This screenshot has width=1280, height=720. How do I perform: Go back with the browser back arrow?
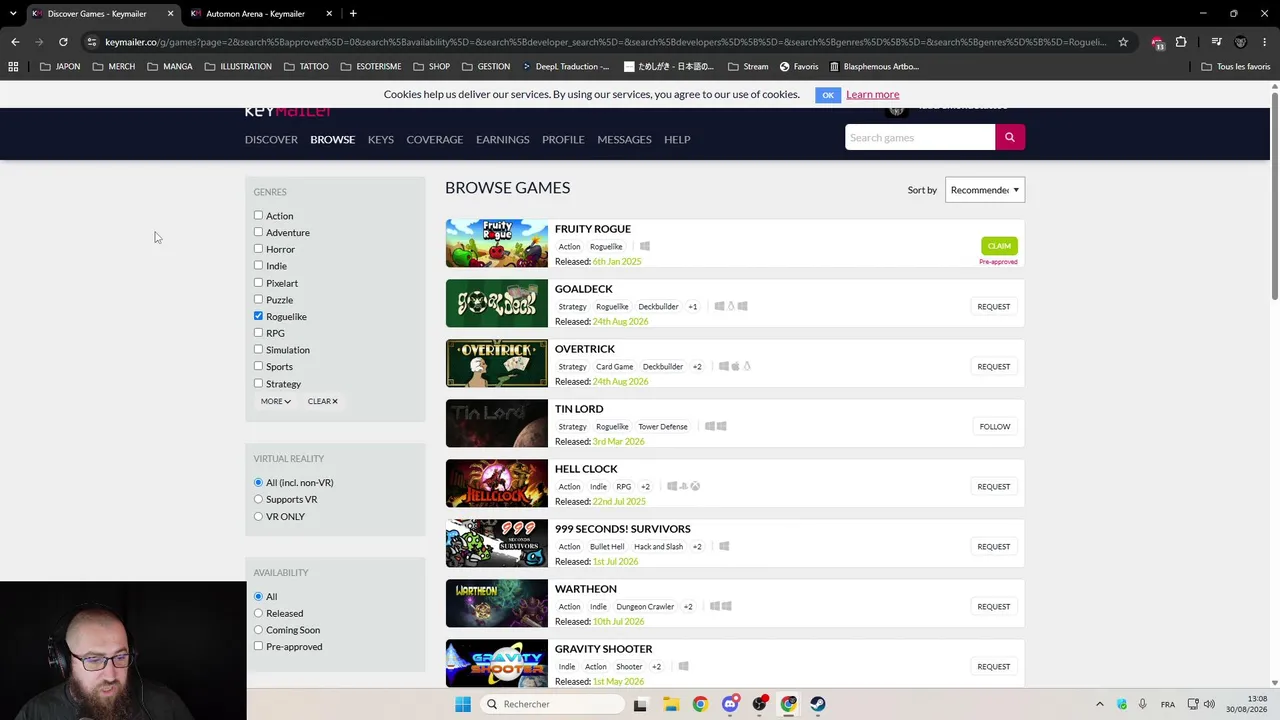coord(15,42)
